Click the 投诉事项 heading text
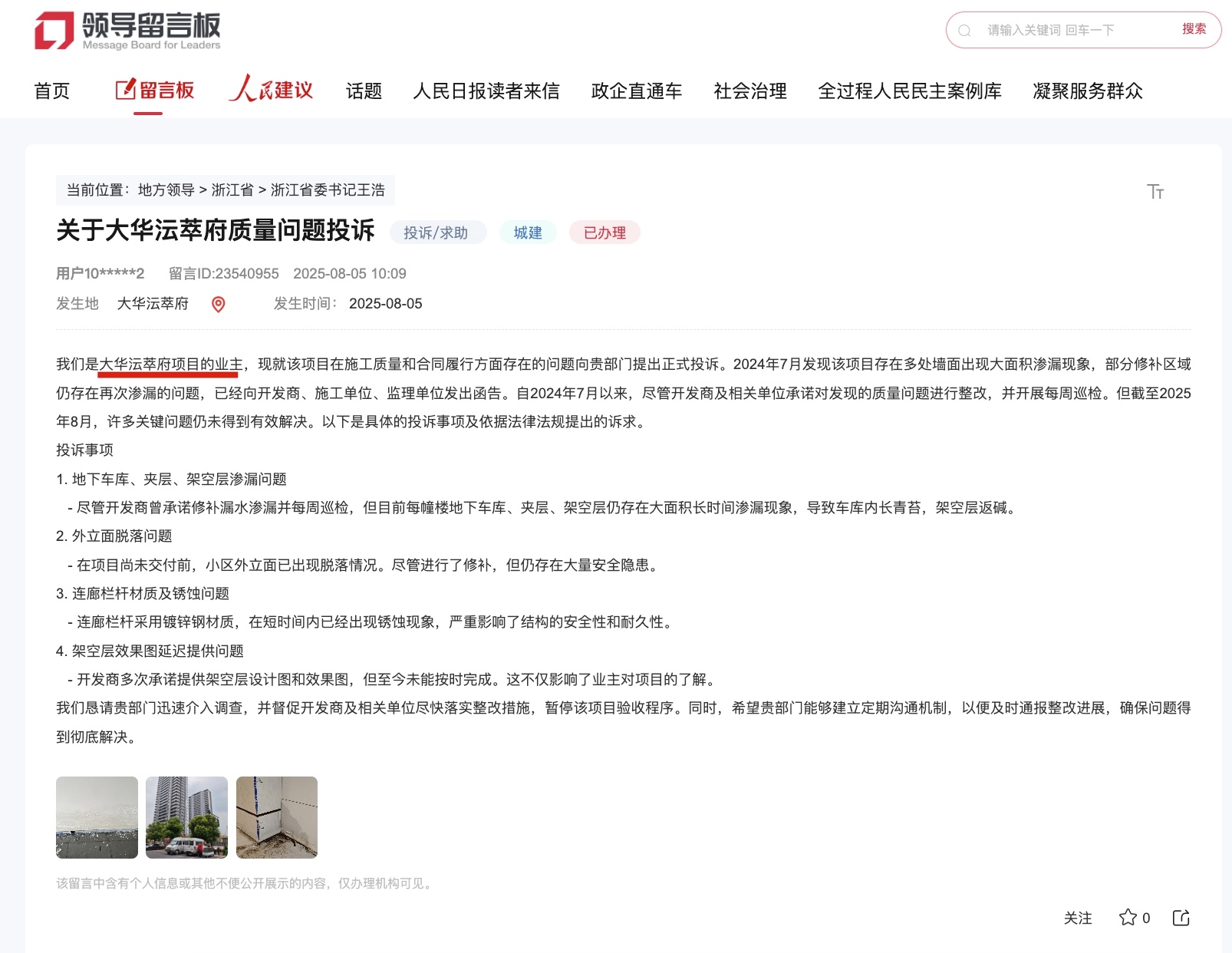 click(84, 450)
